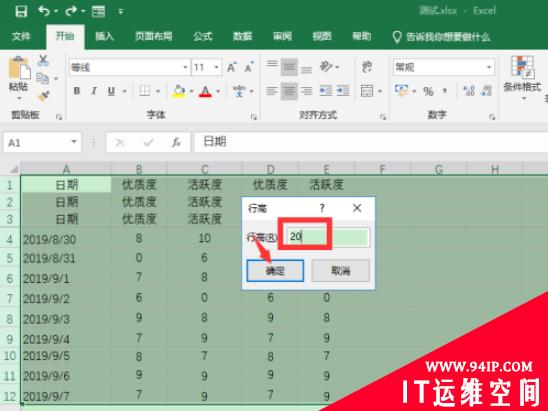Open the 文件 menu tab

click(21, 36)
